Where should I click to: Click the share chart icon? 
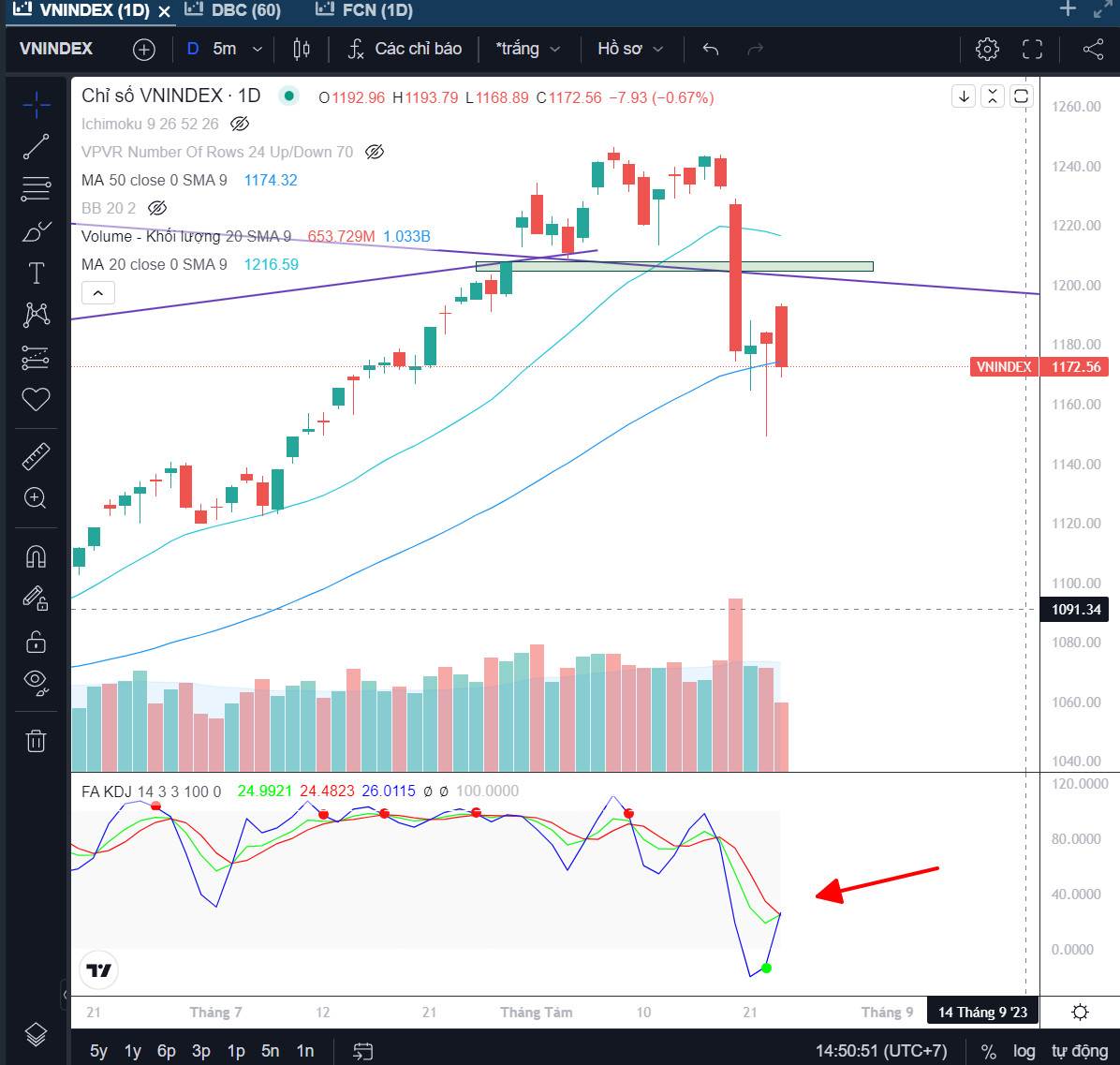1093,50
